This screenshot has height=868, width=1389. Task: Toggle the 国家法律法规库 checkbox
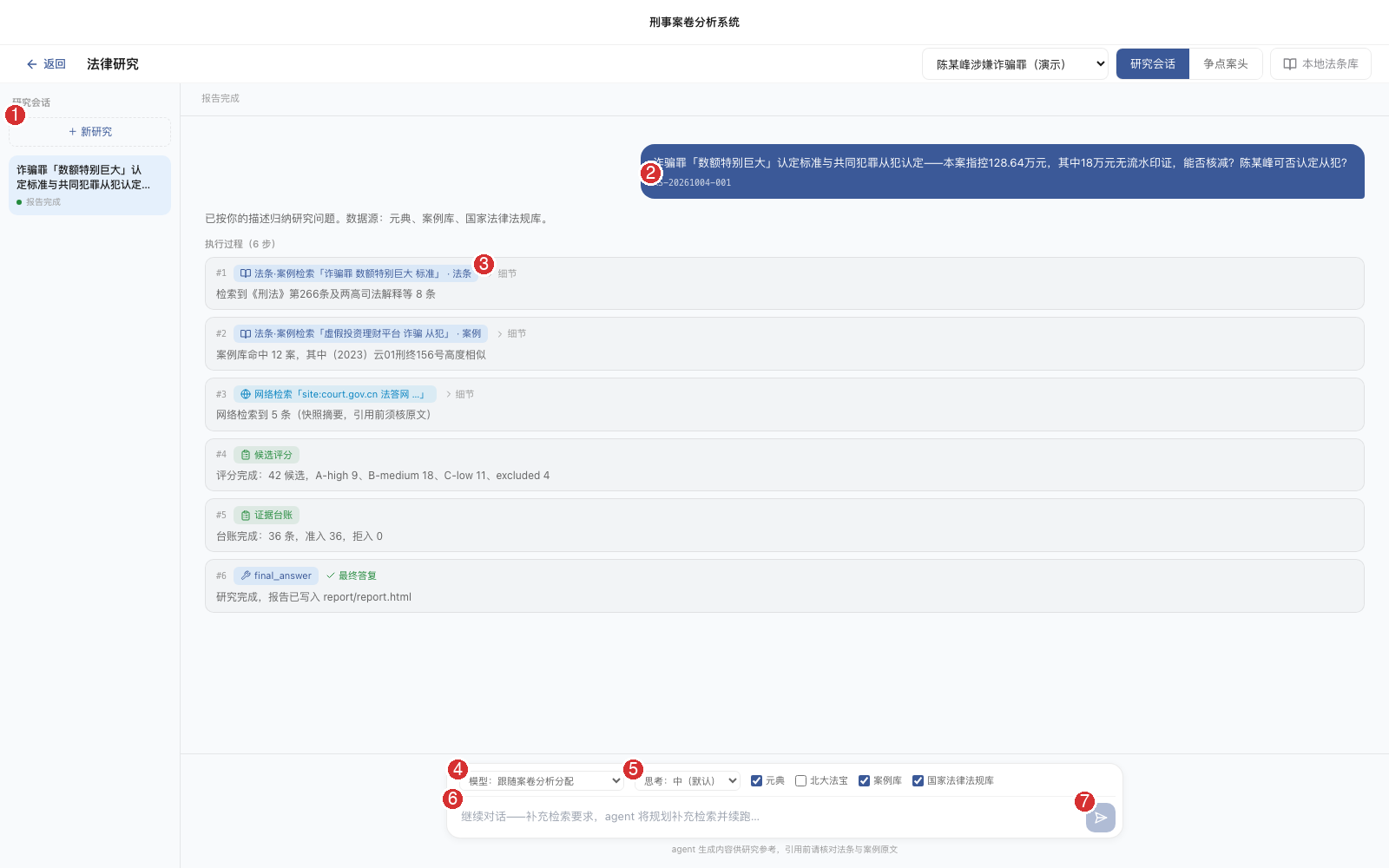[x=918, y=781]
